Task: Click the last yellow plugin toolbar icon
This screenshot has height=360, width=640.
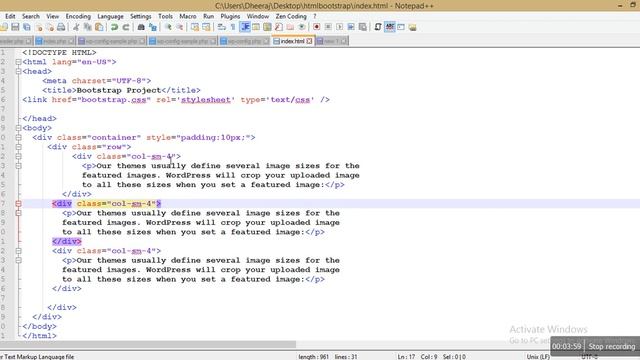Action: click(x=413, y=27)
